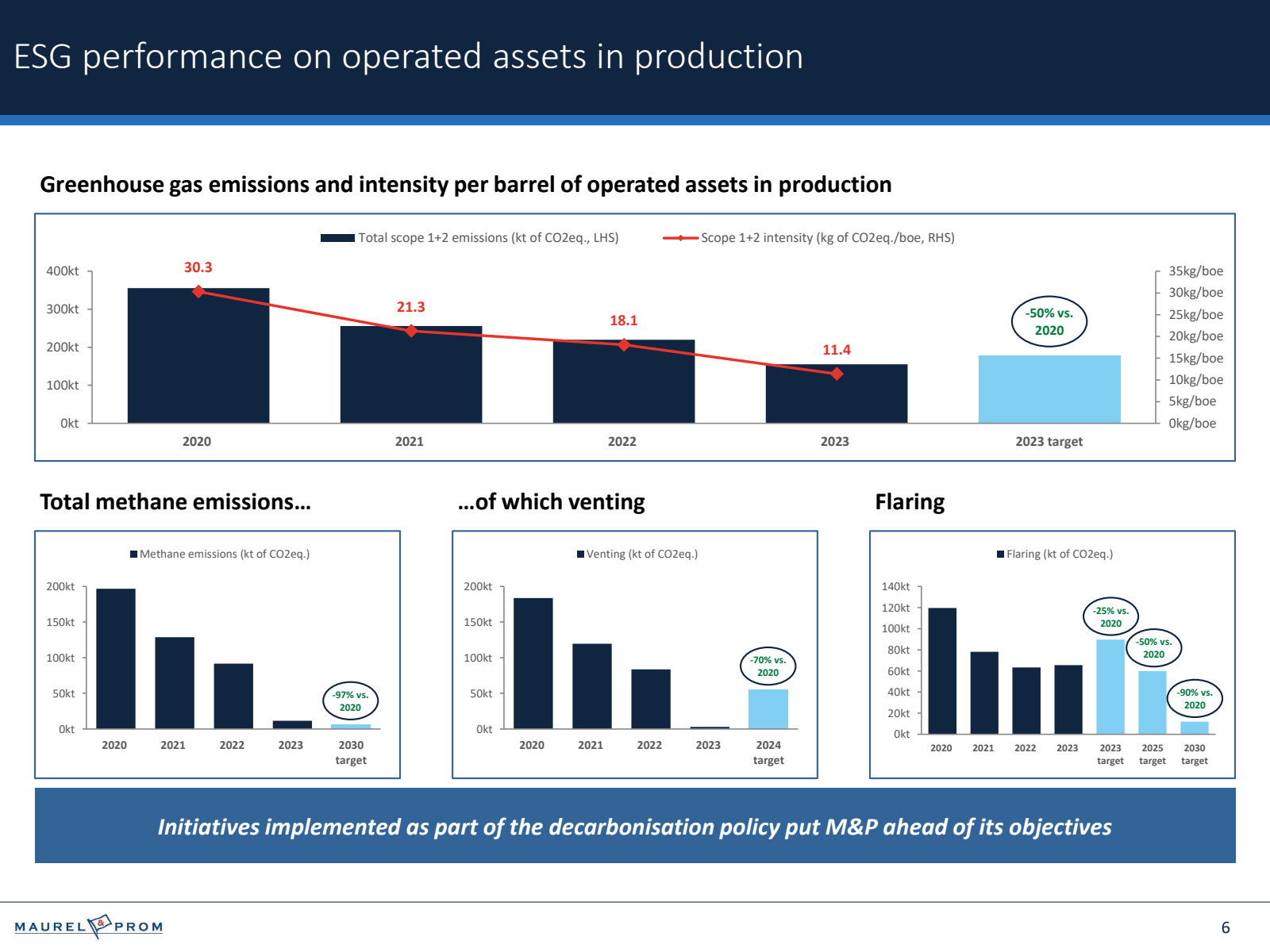Viewport: 1270px width, 952px height.
Task: Click the Venting legend square
Action: (x=581, y=555)
